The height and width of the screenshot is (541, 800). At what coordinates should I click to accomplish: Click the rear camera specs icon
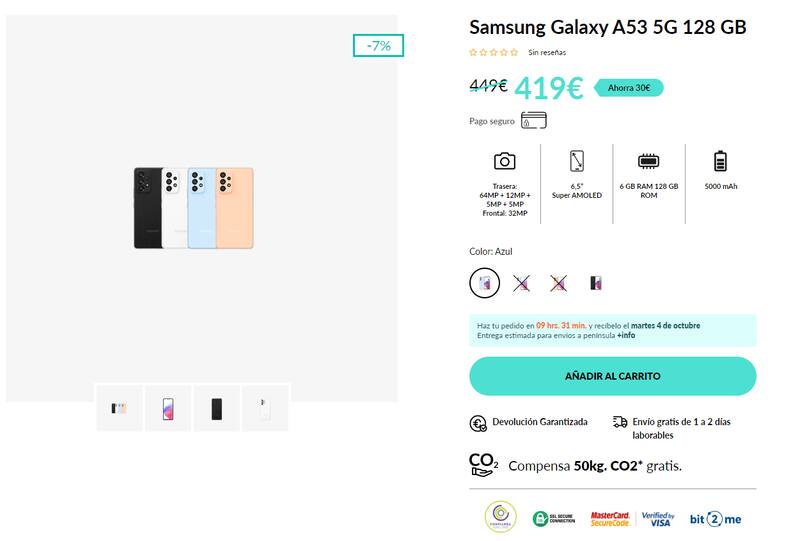click(x=505, y=161)
